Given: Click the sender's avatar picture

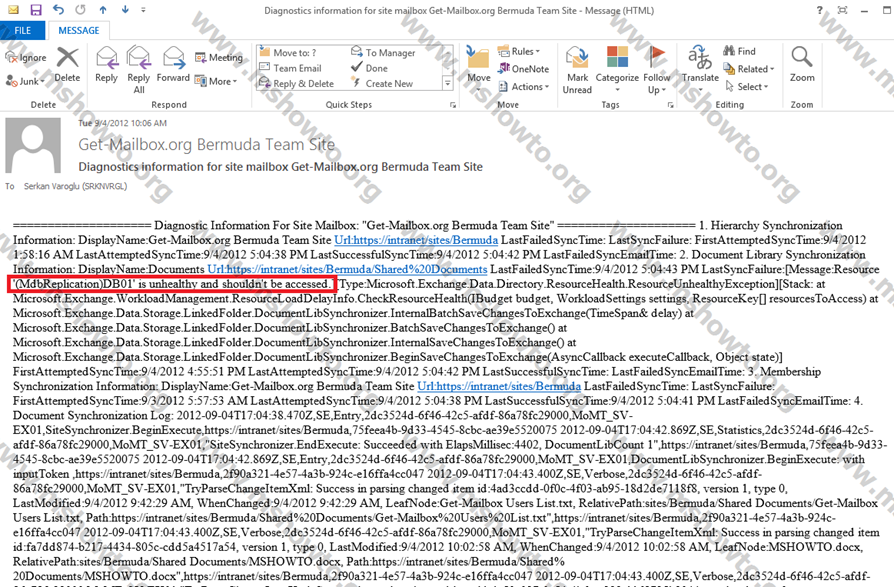Looking at the screenshot, I should [x=33, y=145].
